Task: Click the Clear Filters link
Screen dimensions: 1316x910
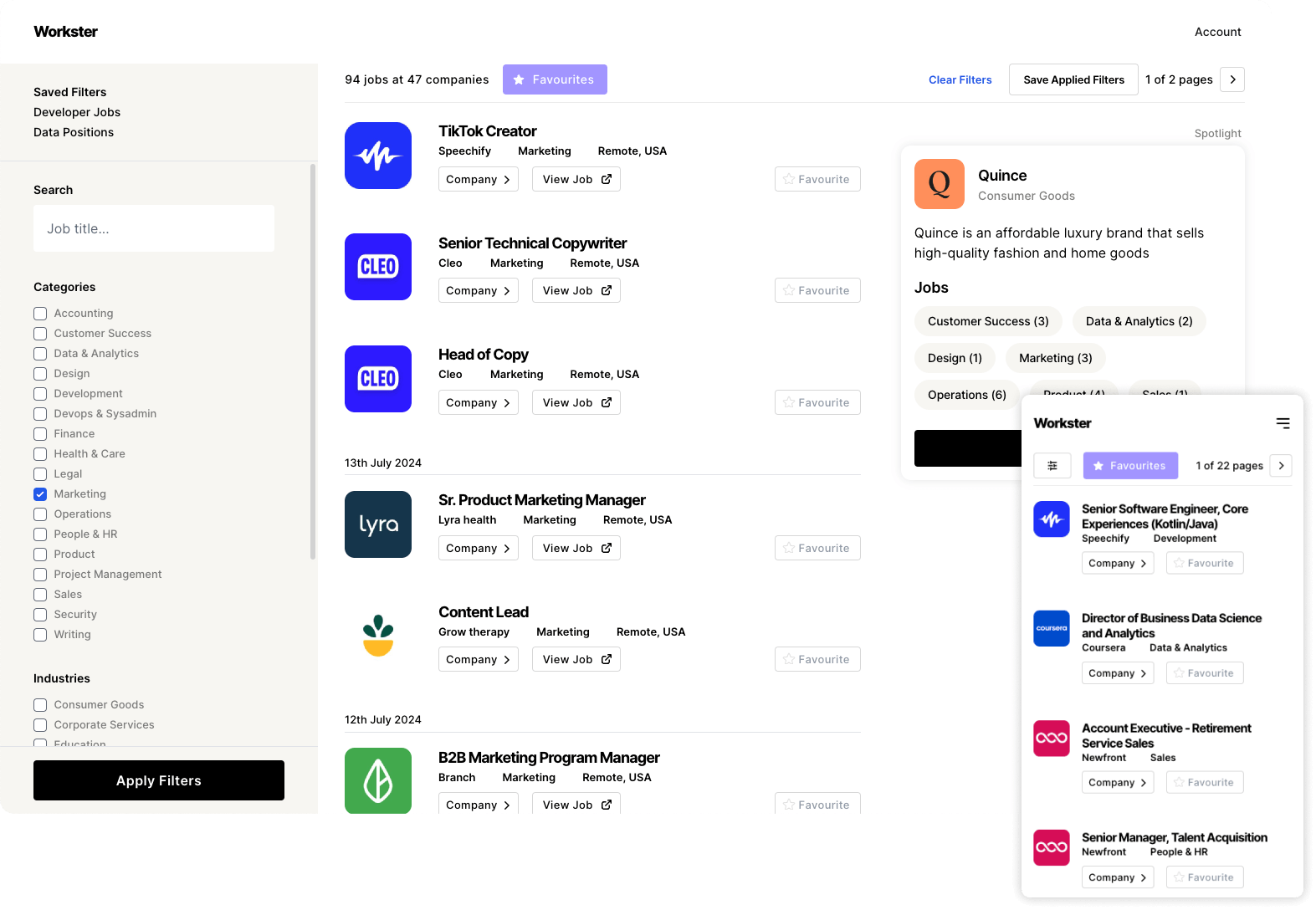Action: tap(960, 79)
